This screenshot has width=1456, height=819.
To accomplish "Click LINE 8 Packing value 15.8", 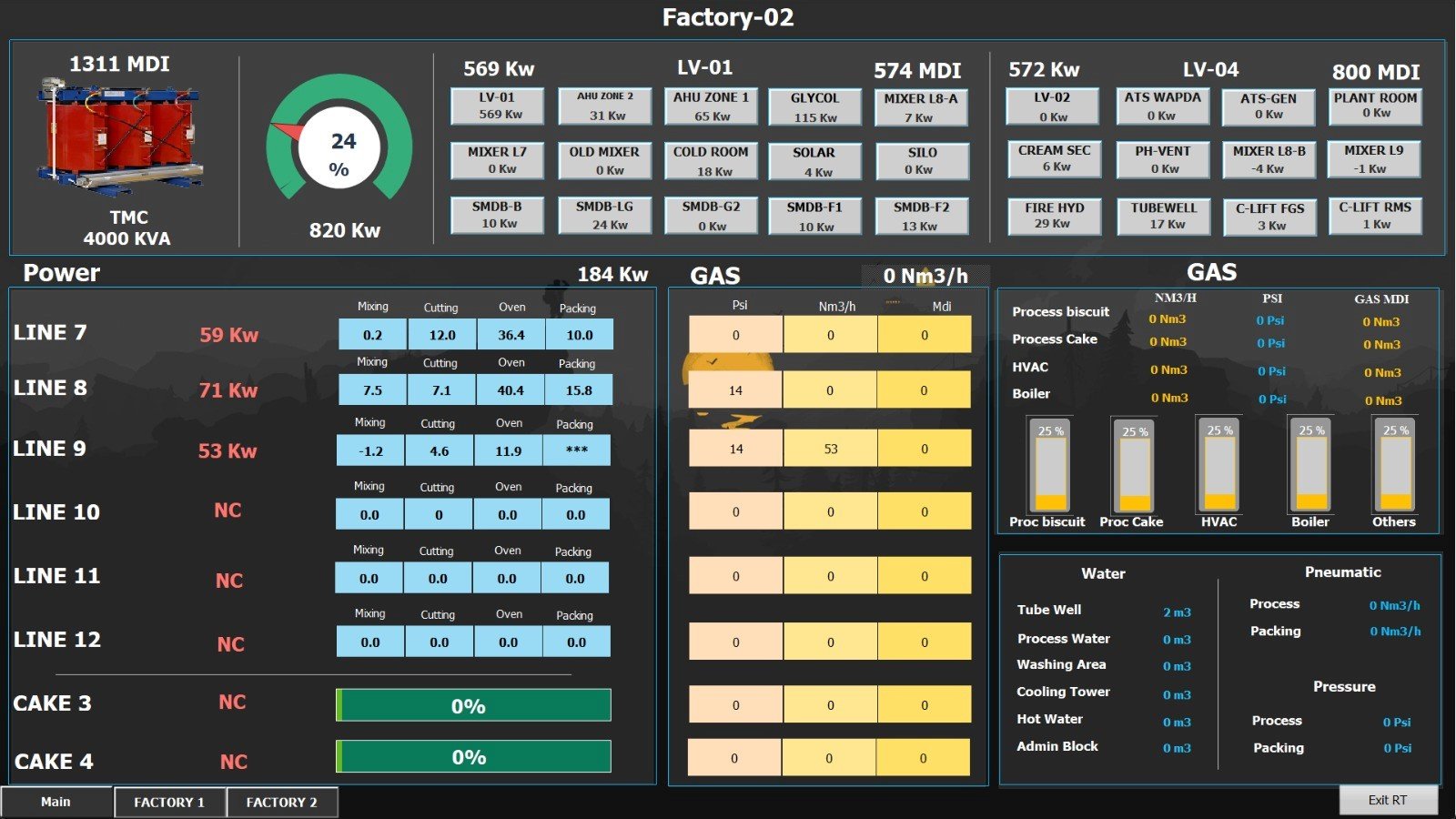I will pyautogui.click(x=579, y=389).
